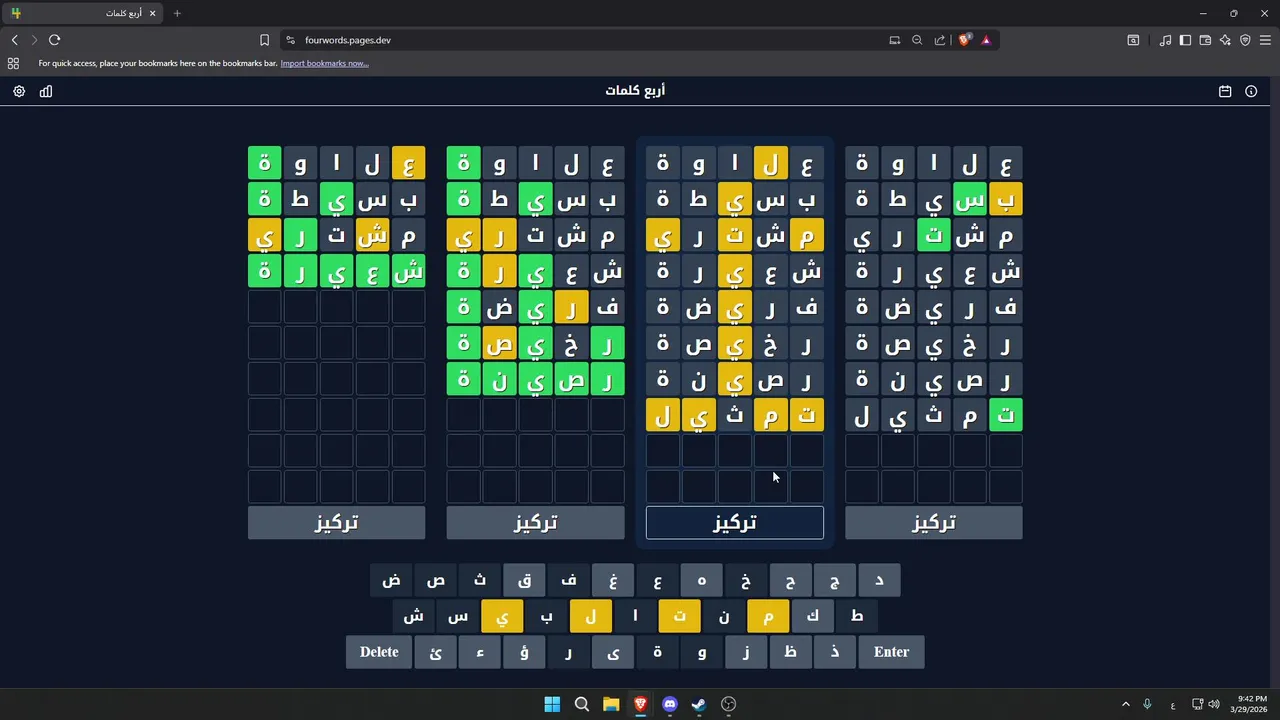Close the أربع كلمات browser tab
1280x720 pixels.
pyautogui.click(x=152, y=13)
